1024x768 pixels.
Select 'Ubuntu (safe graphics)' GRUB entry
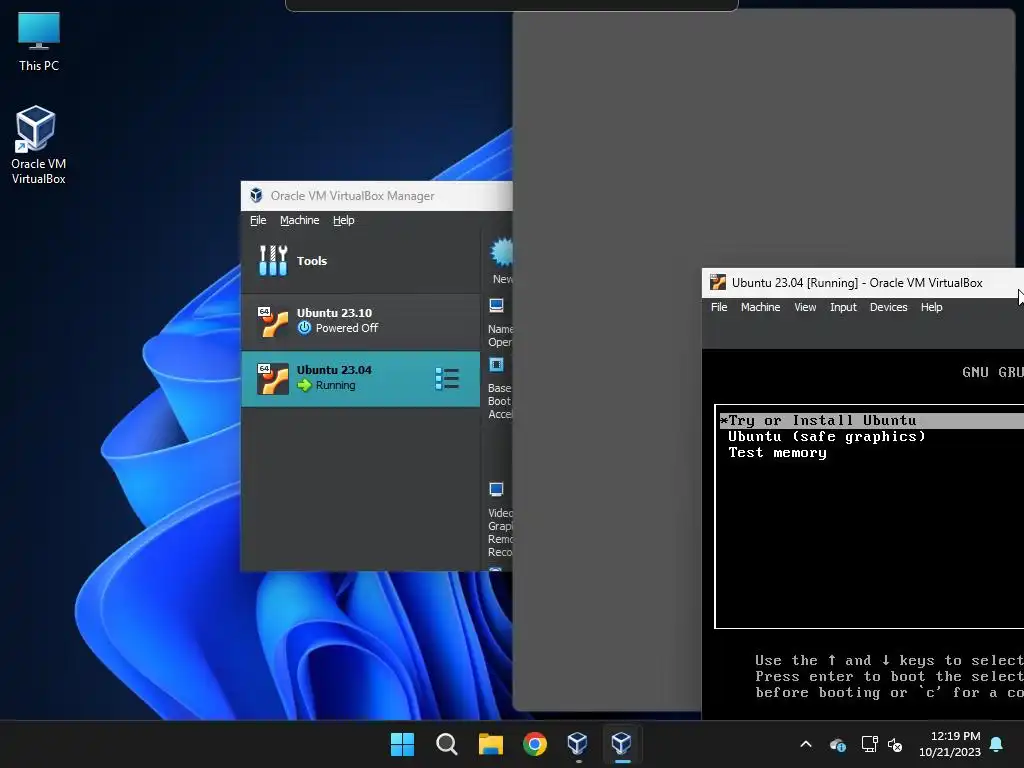827,436
